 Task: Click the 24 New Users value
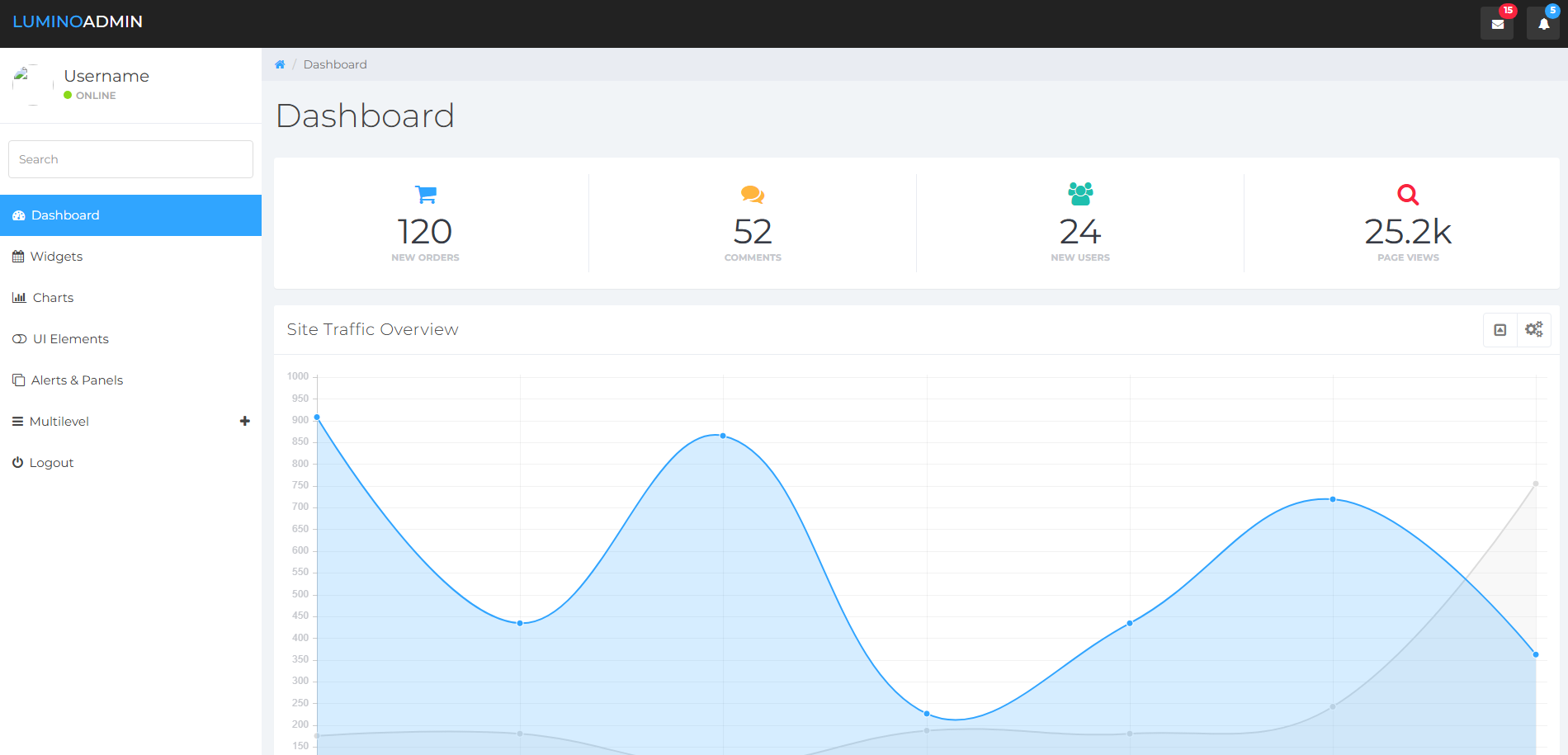[1080, 232]
